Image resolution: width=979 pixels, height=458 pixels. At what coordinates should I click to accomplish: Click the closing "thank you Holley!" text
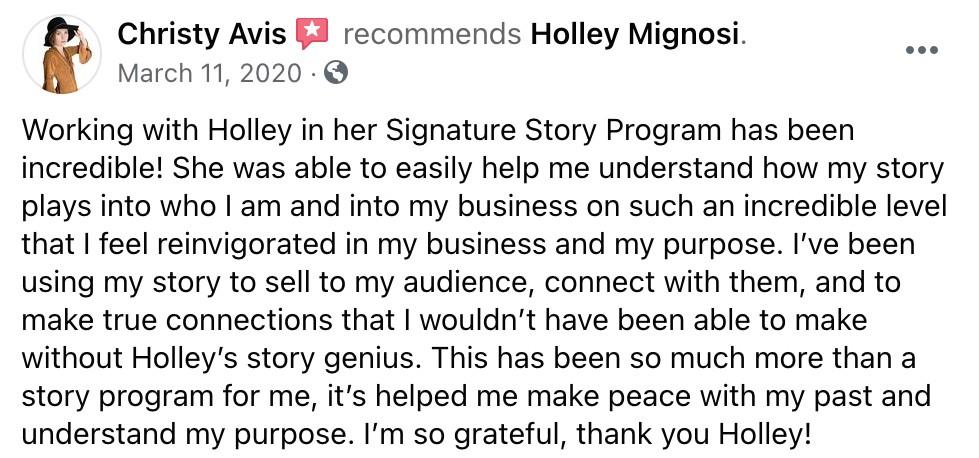point(694,434)
